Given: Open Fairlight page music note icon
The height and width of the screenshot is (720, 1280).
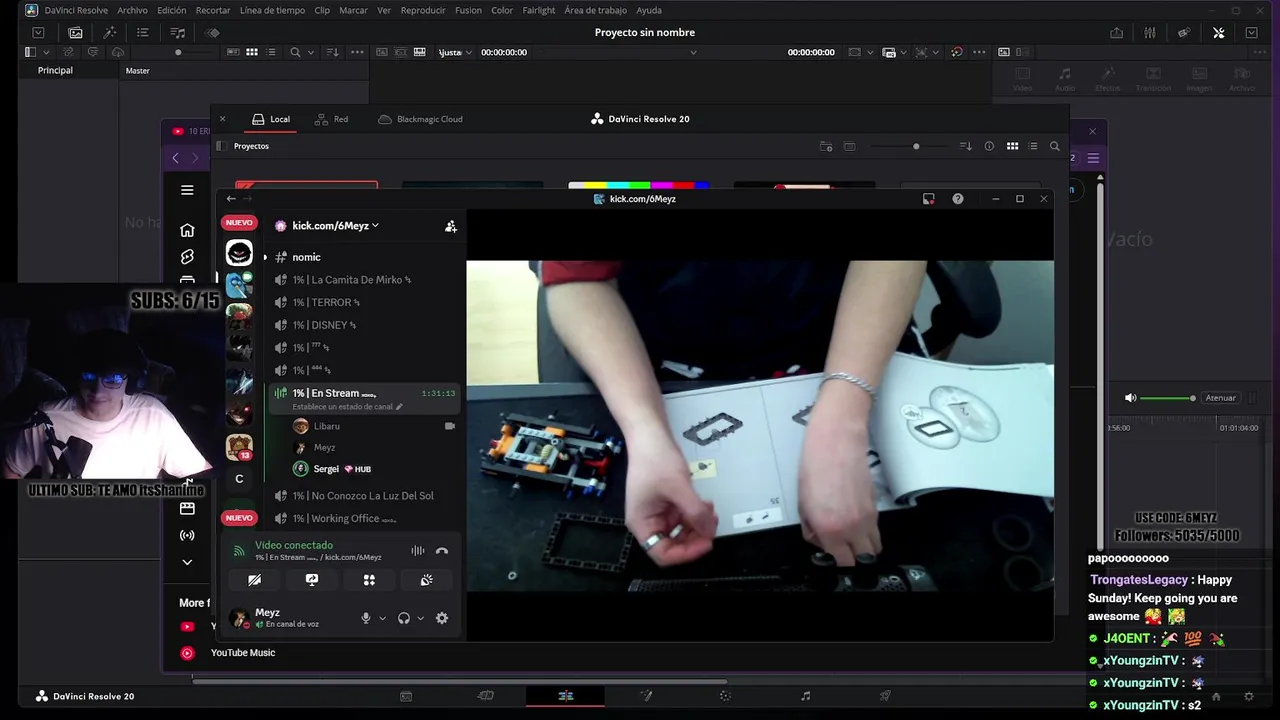Looking at the screenshot, I should (x=806, y=696).
